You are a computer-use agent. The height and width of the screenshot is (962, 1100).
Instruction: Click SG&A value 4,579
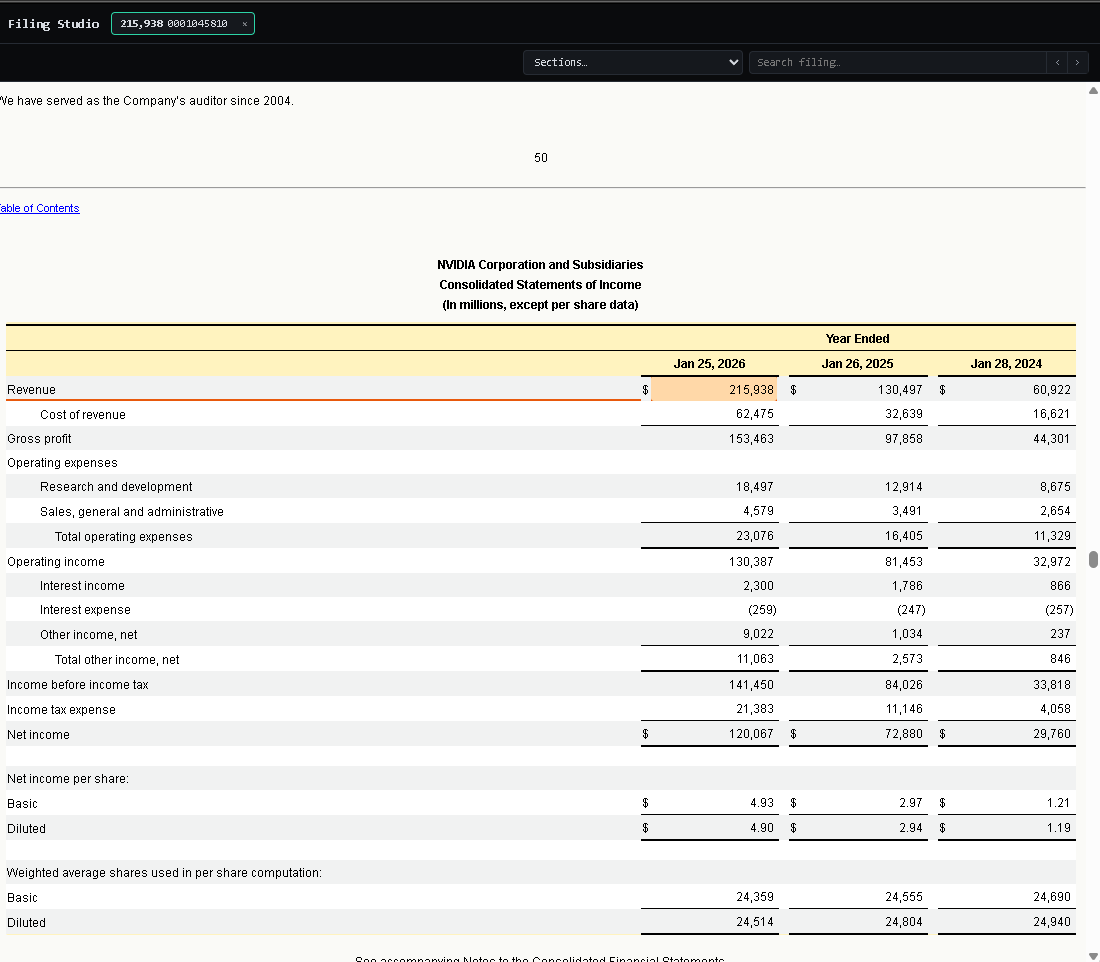[758, 511]
